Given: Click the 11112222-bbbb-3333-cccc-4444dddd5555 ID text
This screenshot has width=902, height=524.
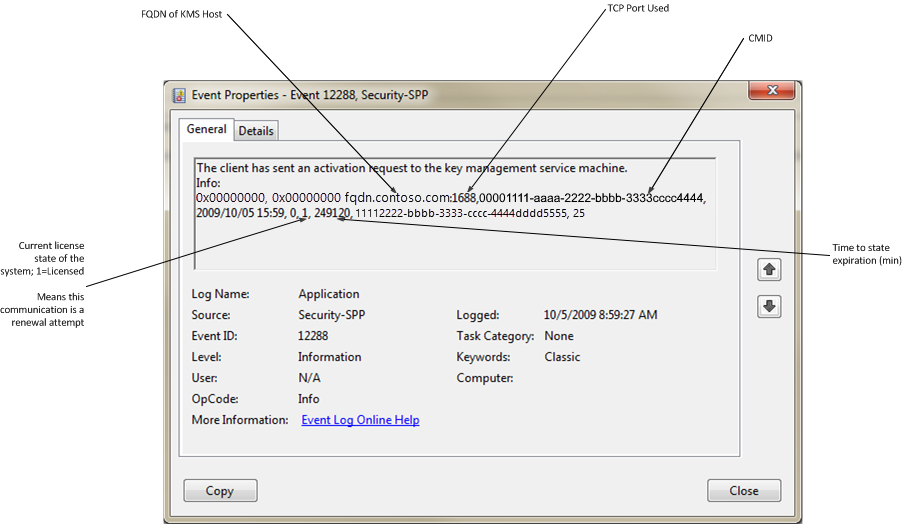Looking at the screenshot, I should pyautogui.click(x=461, y=213).
